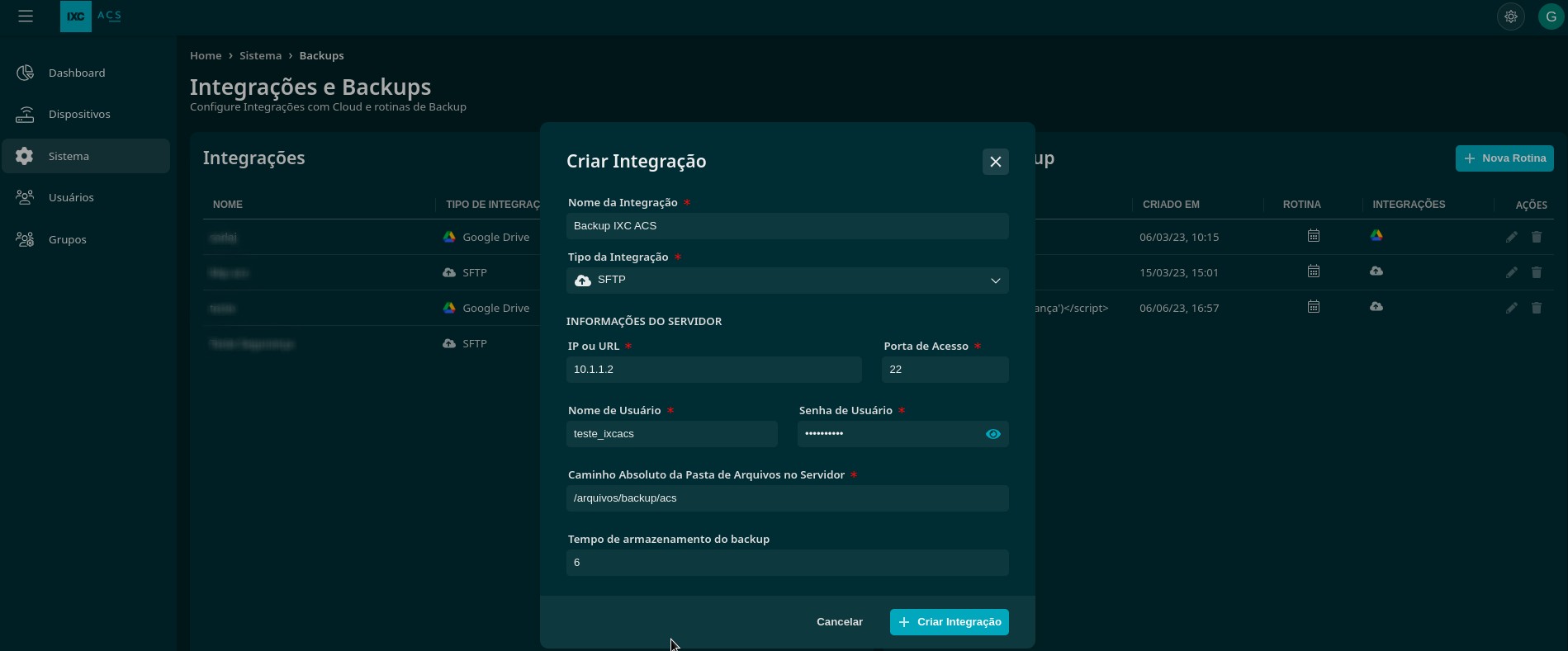Edit the Caminho Absoluto da Pasta field

coord(788,498)
